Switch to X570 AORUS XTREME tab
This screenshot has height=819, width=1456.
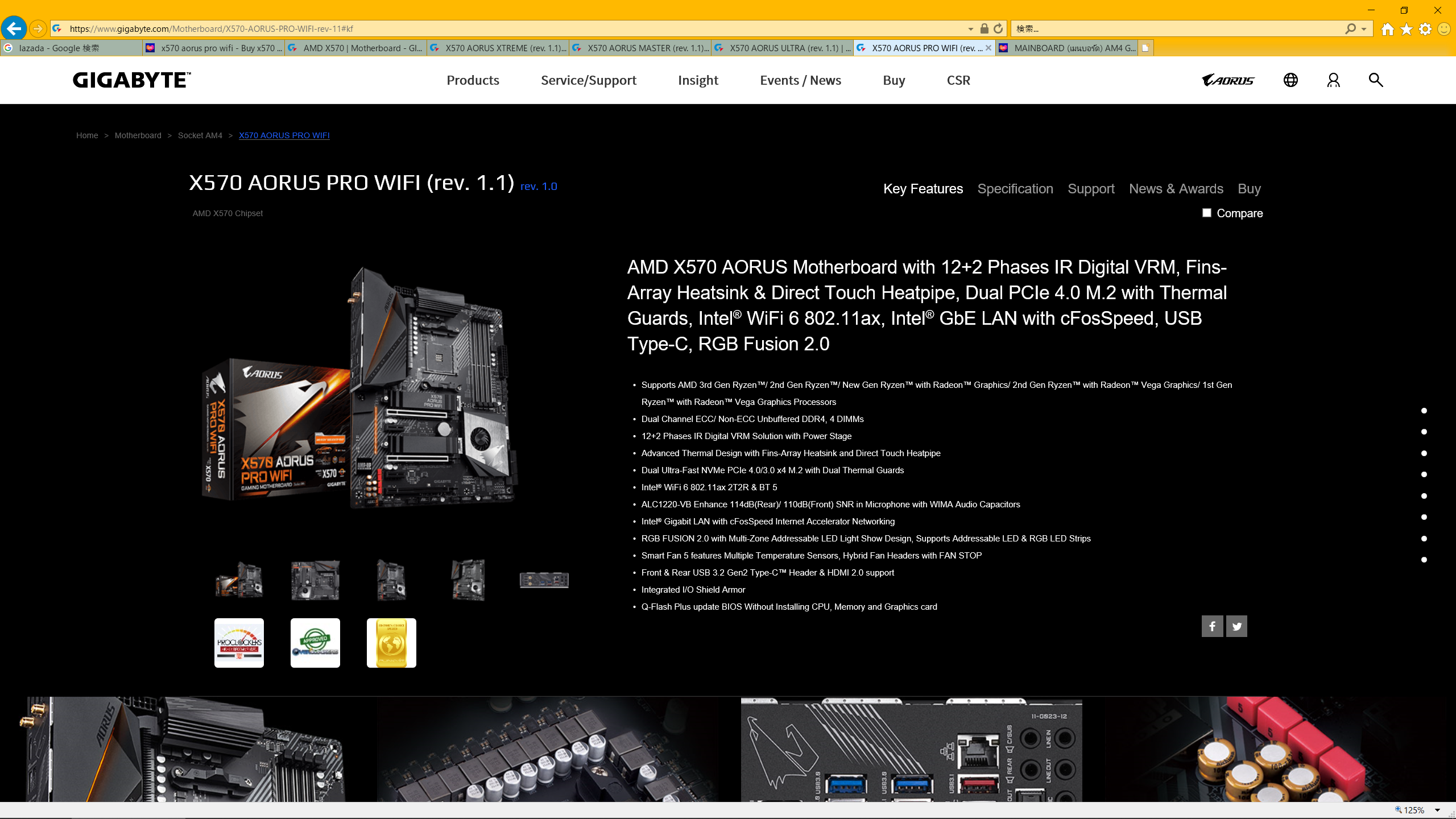498,48
